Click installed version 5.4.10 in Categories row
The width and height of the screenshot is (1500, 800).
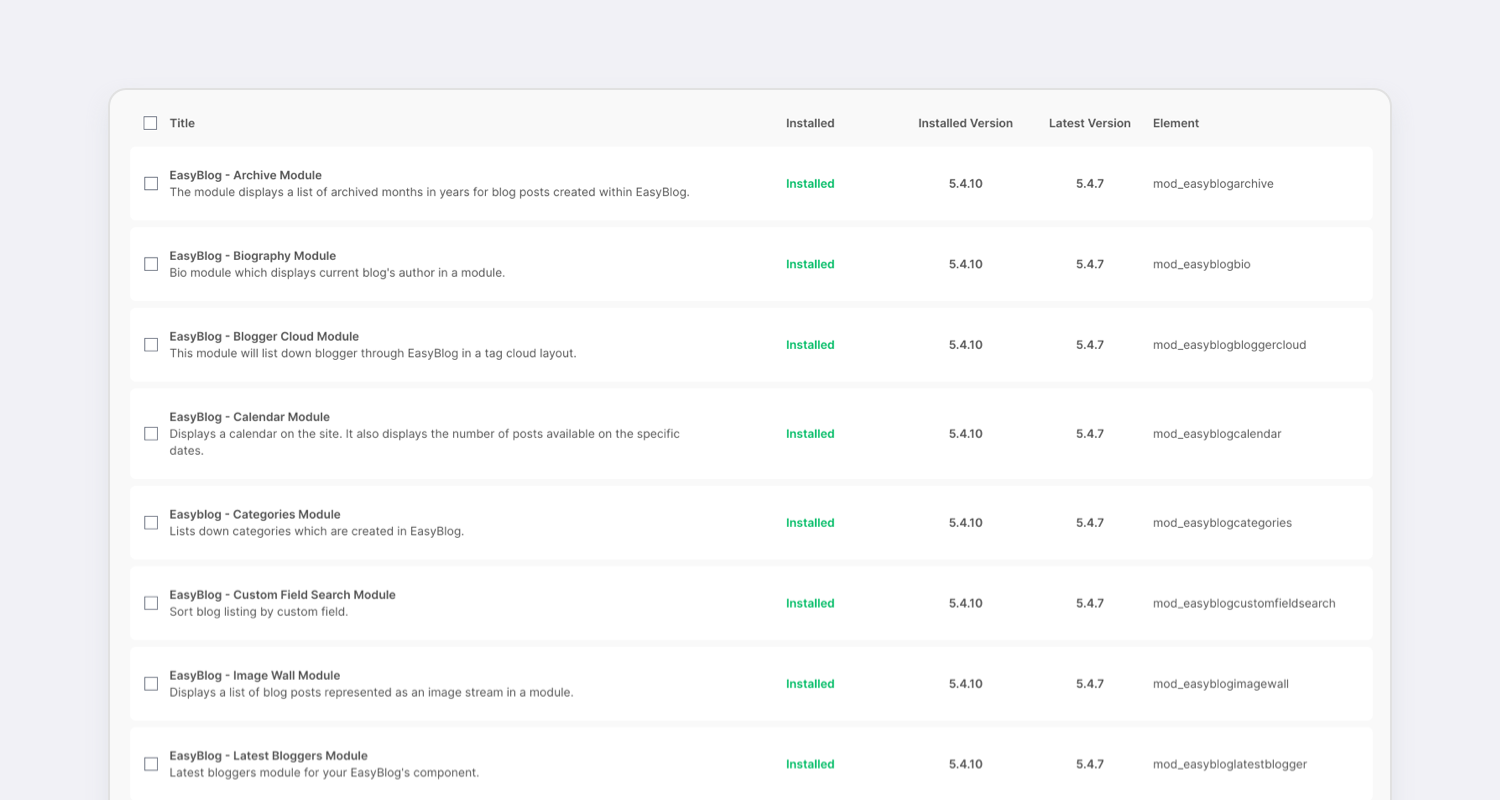click(x=965, y=523)
